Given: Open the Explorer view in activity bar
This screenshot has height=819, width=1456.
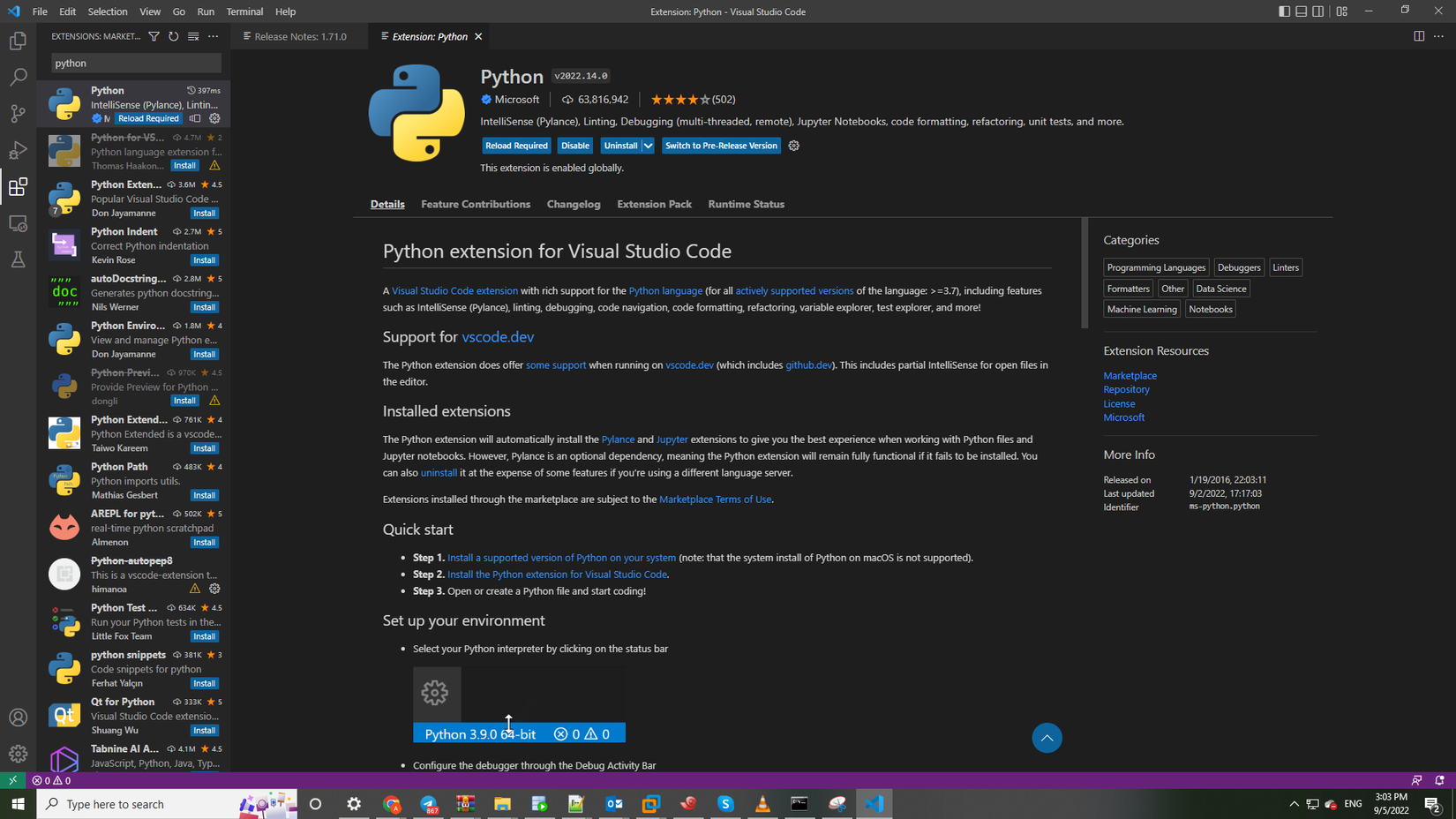Looking at the screenshot, I should point(18,41).
